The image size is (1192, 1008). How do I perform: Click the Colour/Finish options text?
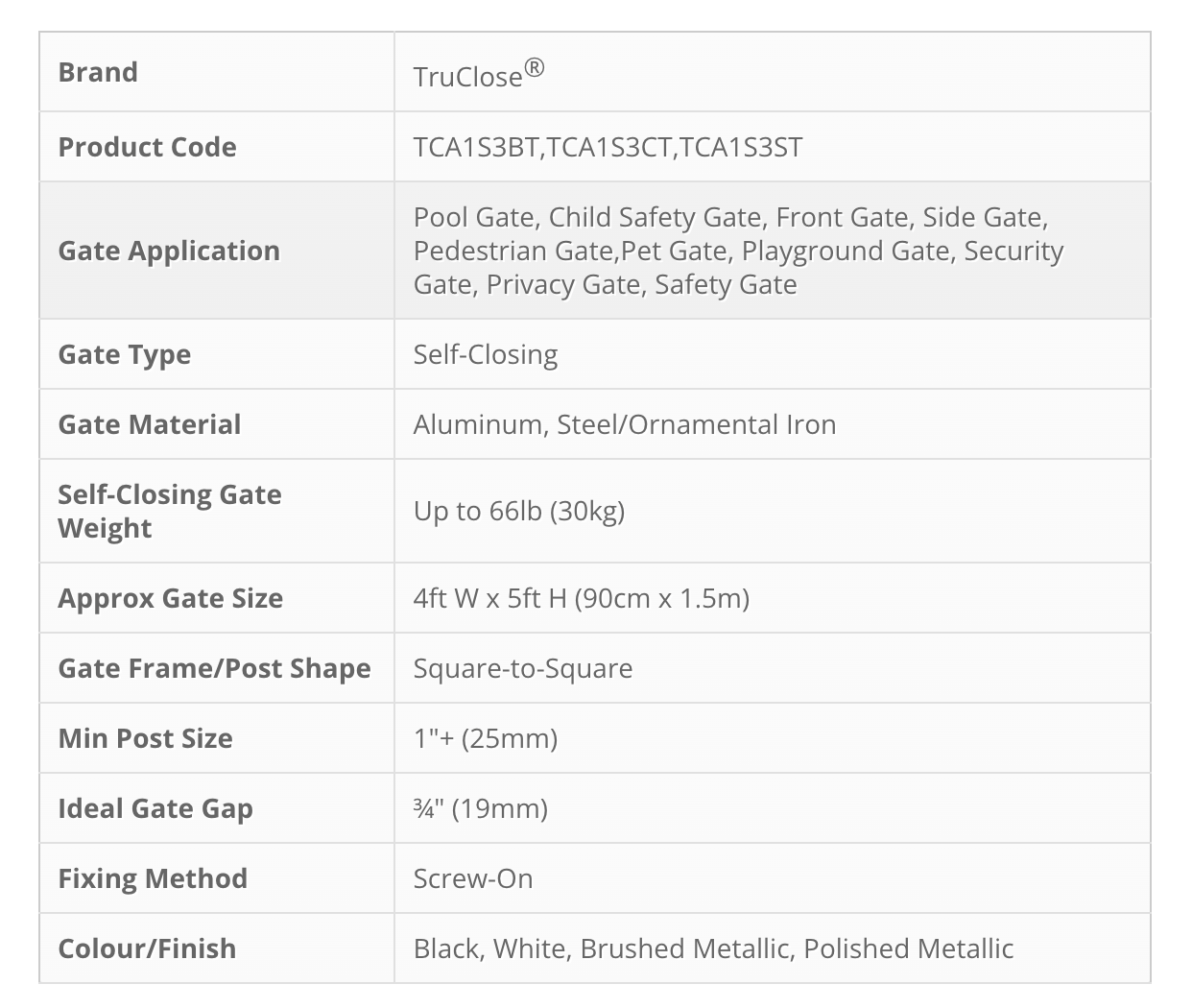point(713,948)
